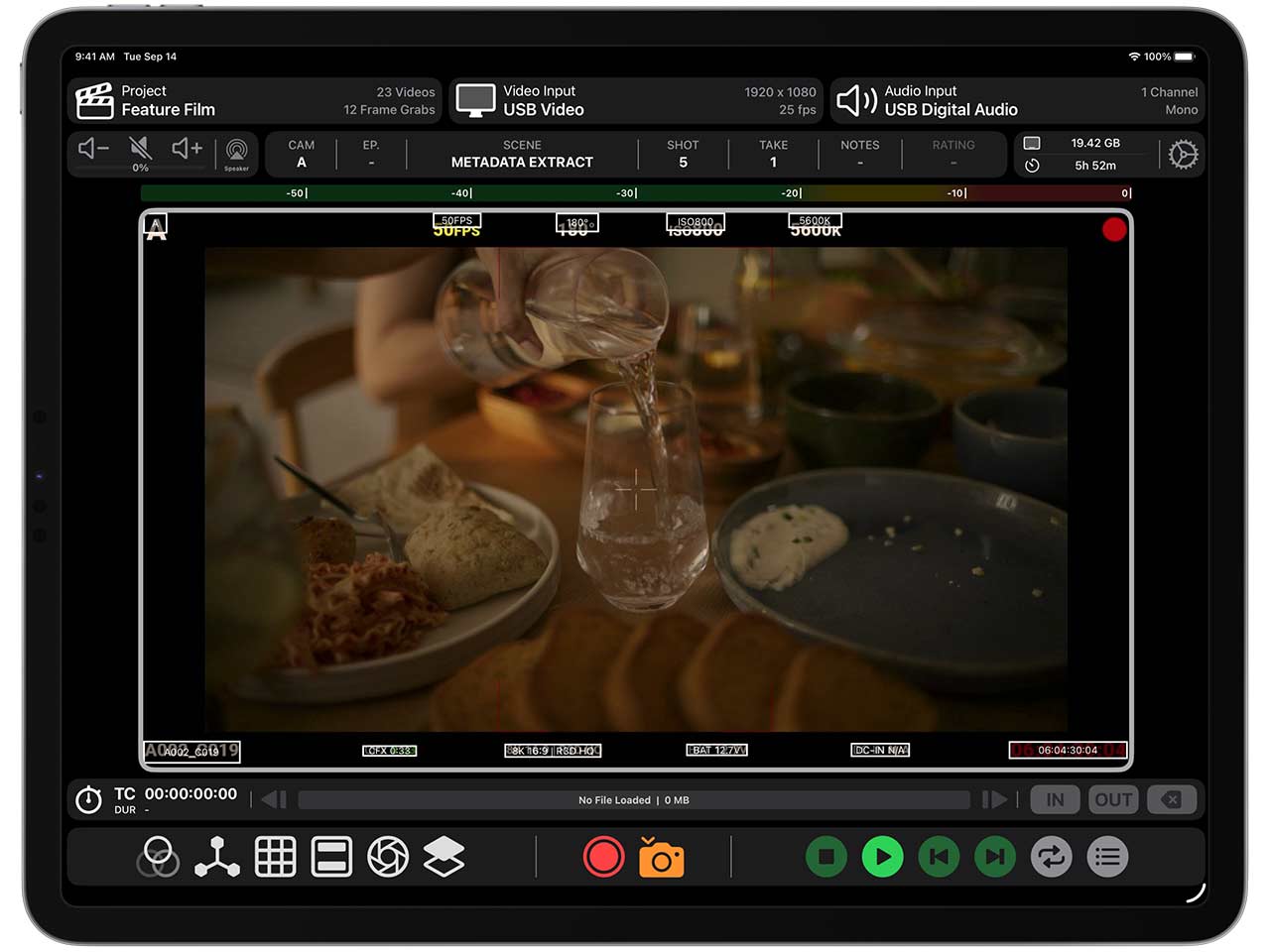Toggle audio mute
This screenshot has height=952, width=1270.
141,150
